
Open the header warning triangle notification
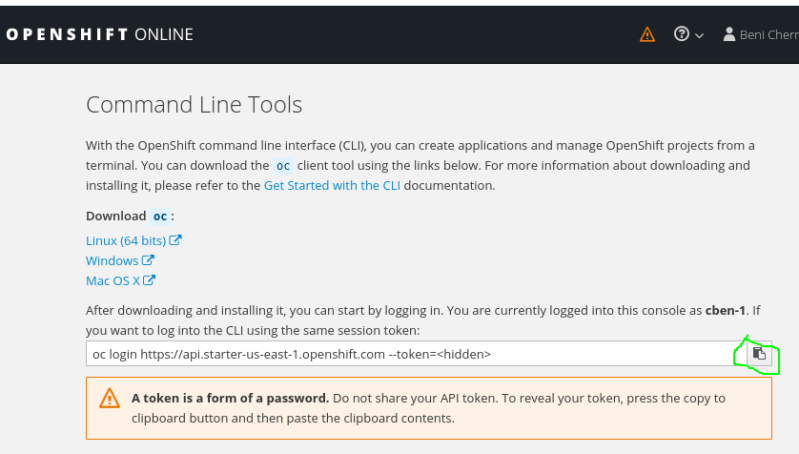pos(647,35)
